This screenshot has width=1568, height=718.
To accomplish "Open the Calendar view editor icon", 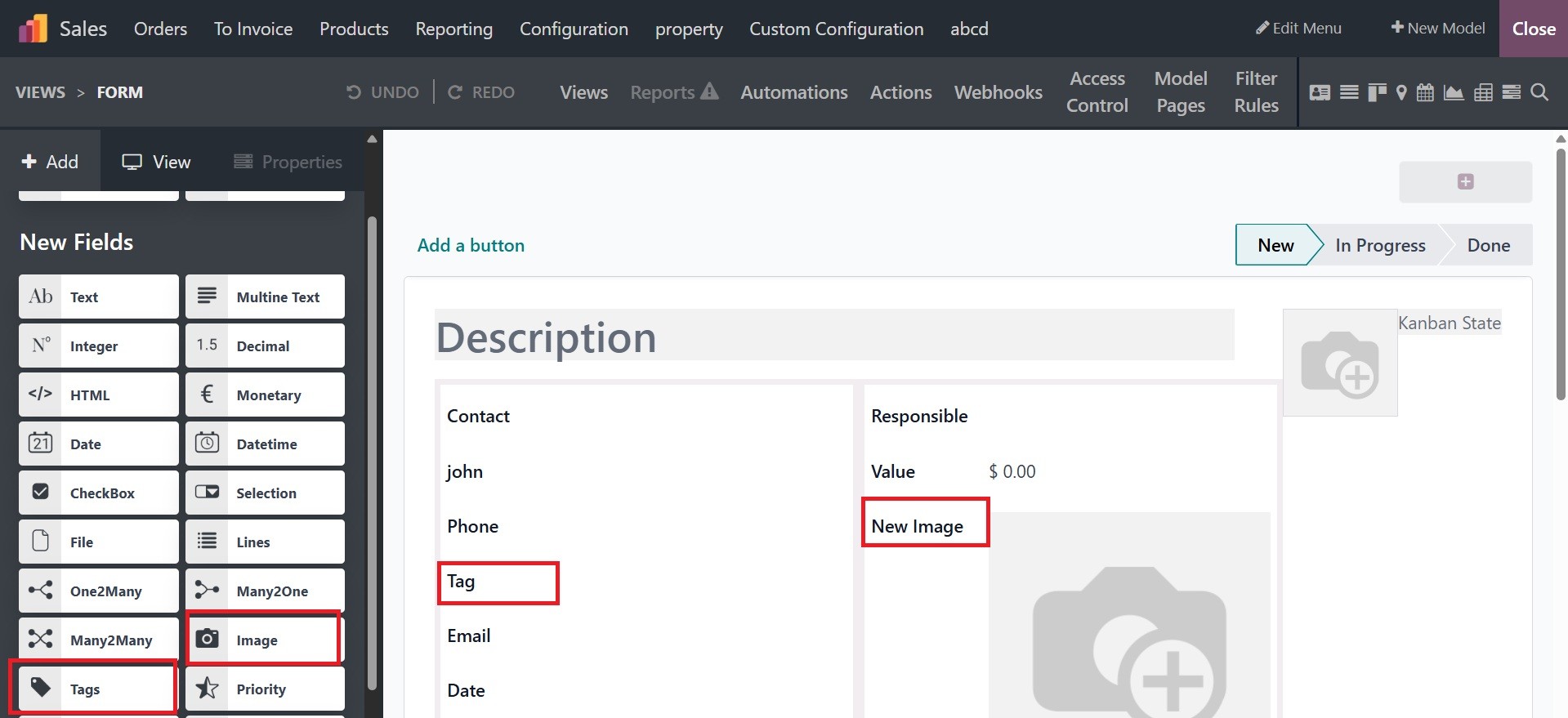I will [1425, 92].
